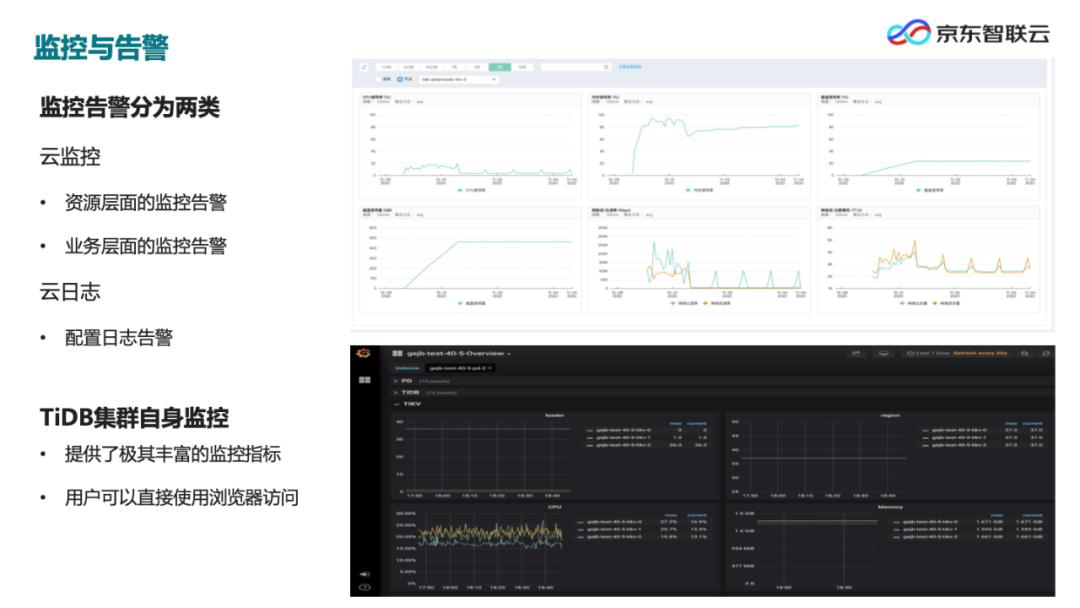Click the share dashboard icon in Grafana
1080x608 pixels.
pyautogui.click(x=856, y=353)
